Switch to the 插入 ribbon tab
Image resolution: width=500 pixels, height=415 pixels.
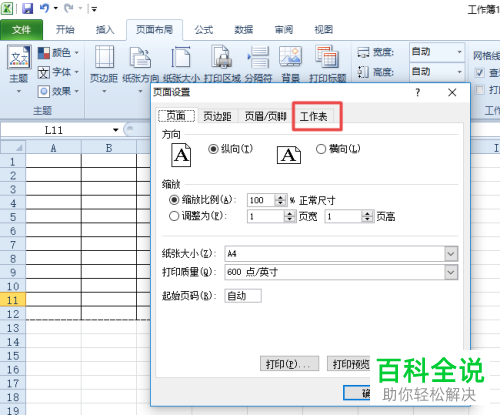[105, 30]
